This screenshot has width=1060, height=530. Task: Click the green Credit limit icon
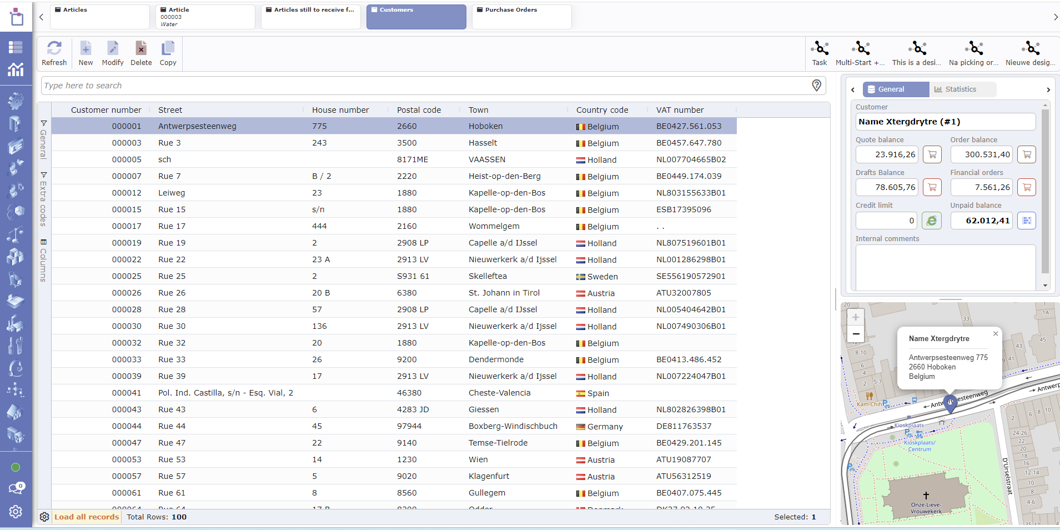pos(932,220)
